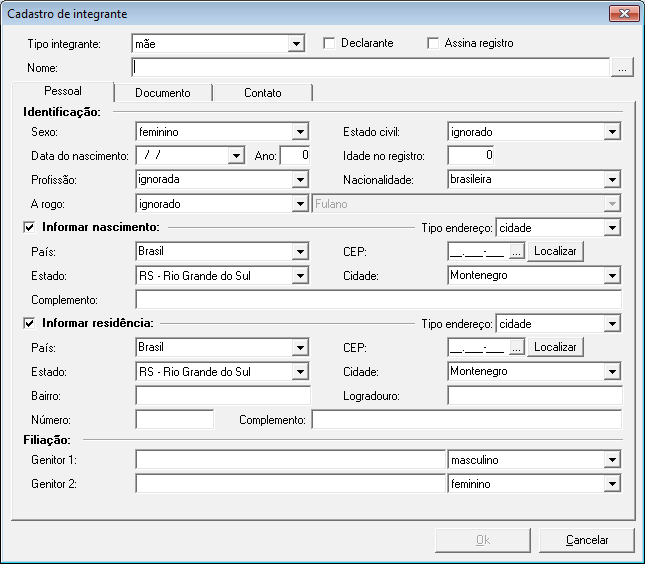The height and width of the screenshot is (564, 645).
Task: Check the Assina registro option
Action: click(433, 43)
